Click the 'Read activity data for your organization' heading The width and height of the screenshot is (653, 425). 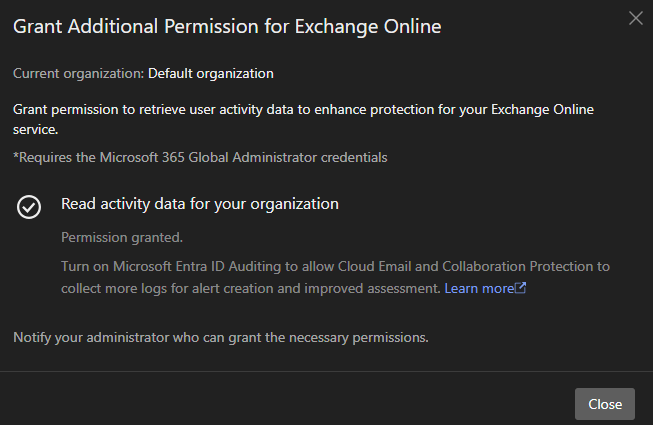[x=200, y=204]
